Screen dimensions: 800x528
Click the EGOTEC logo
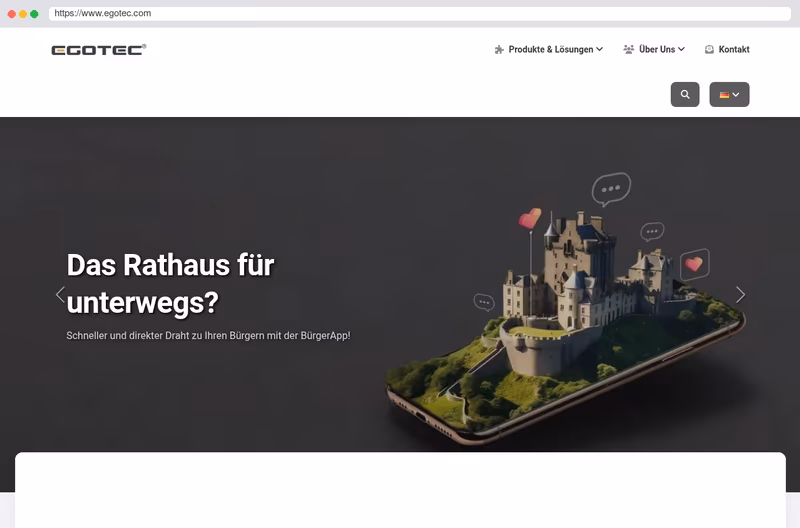(x=98, y=49)
